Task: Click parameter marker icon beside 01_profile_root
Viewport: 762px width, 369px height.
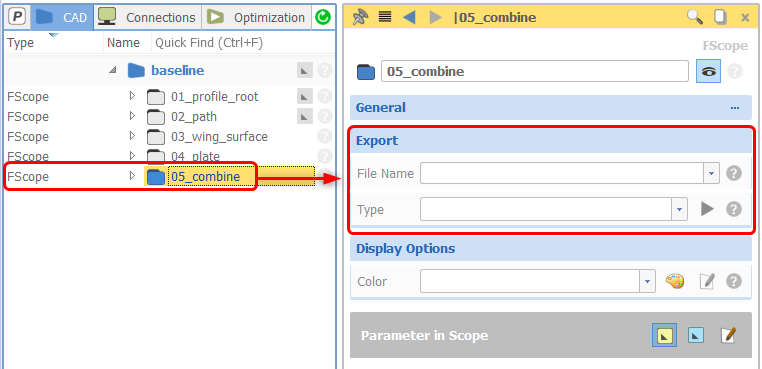Action: click(304, 97)
